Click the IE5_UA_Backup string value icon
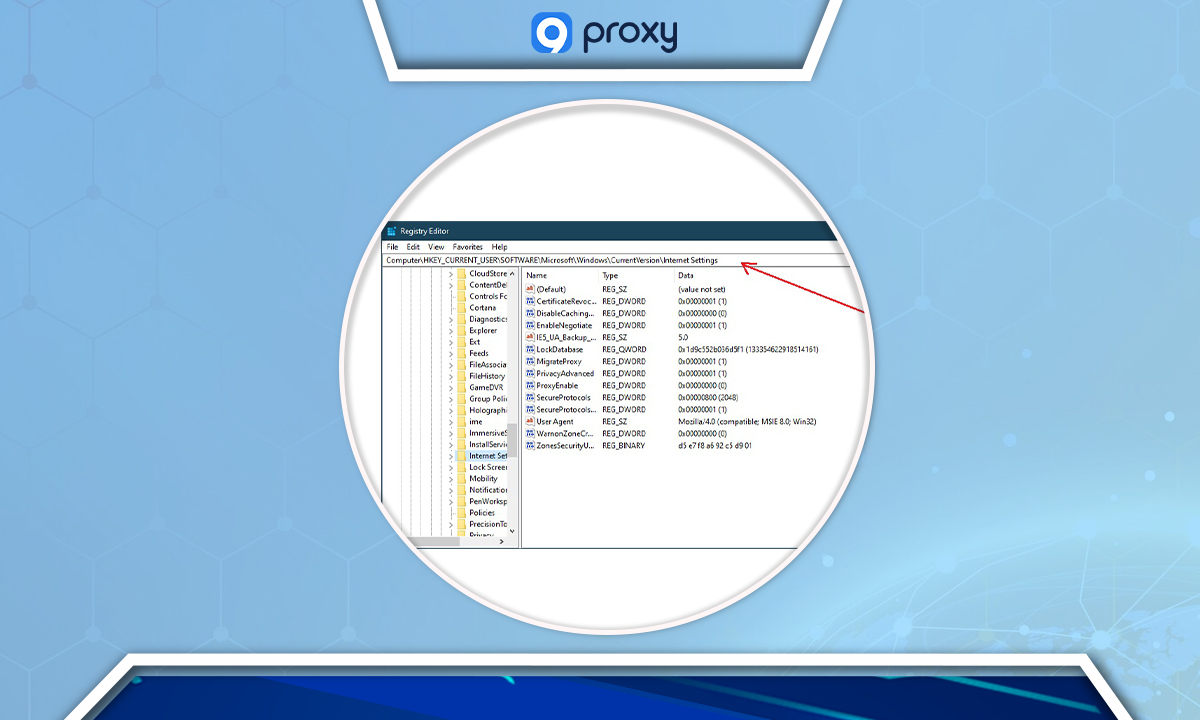Screen dimensions: 1200x720 (529, 337)
